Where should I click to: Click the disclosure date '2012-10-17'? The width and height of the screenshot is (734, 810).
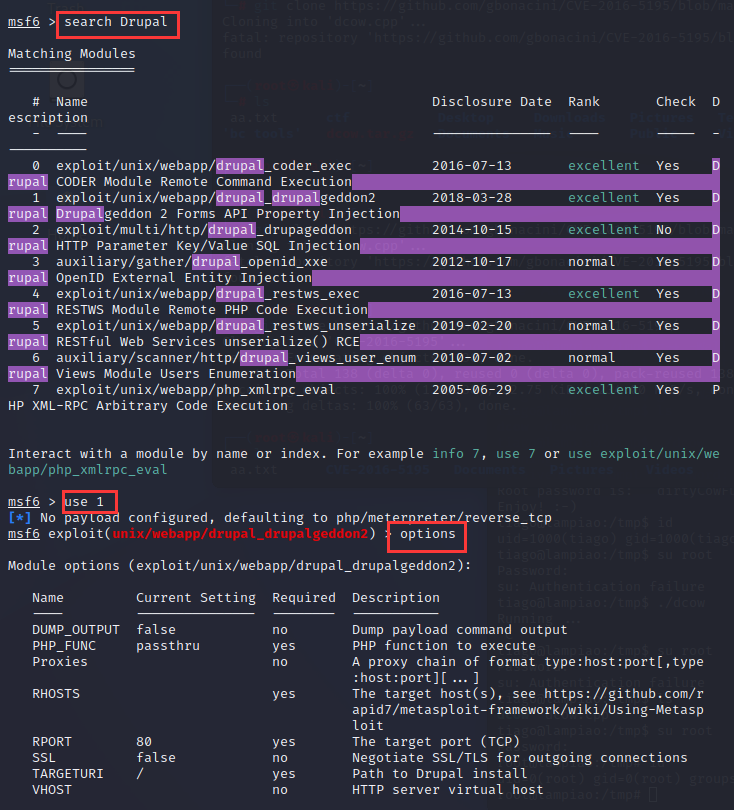click(472, 262)
